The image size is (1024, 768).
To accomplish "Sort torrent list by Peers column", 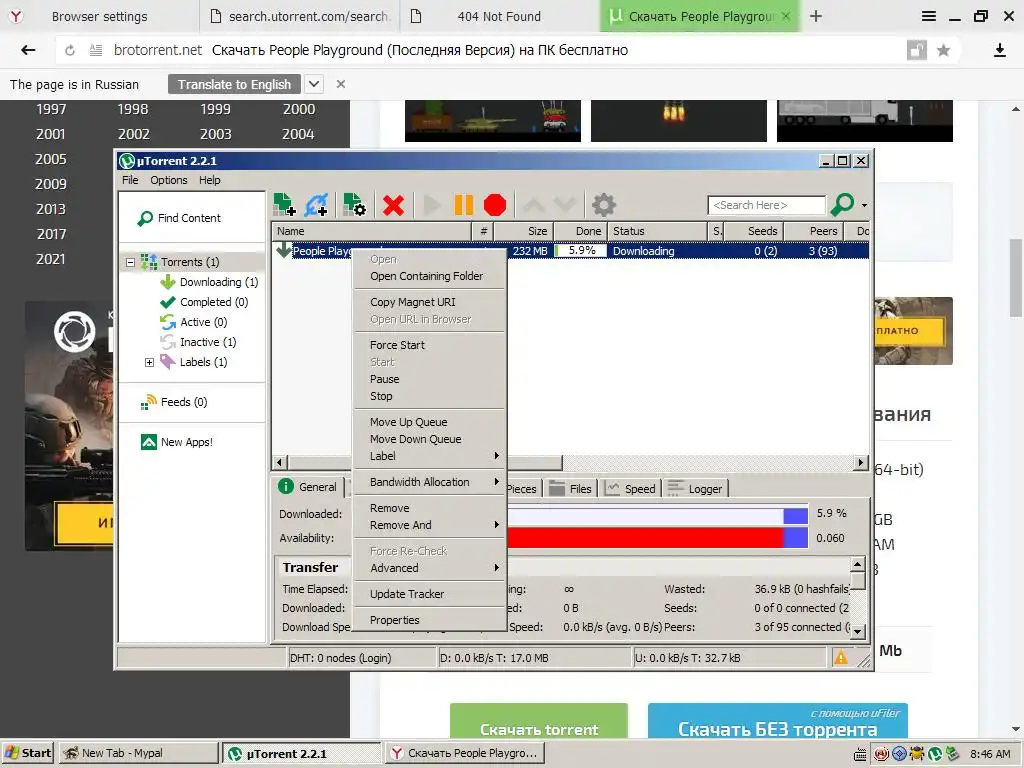I will [813, 231].
